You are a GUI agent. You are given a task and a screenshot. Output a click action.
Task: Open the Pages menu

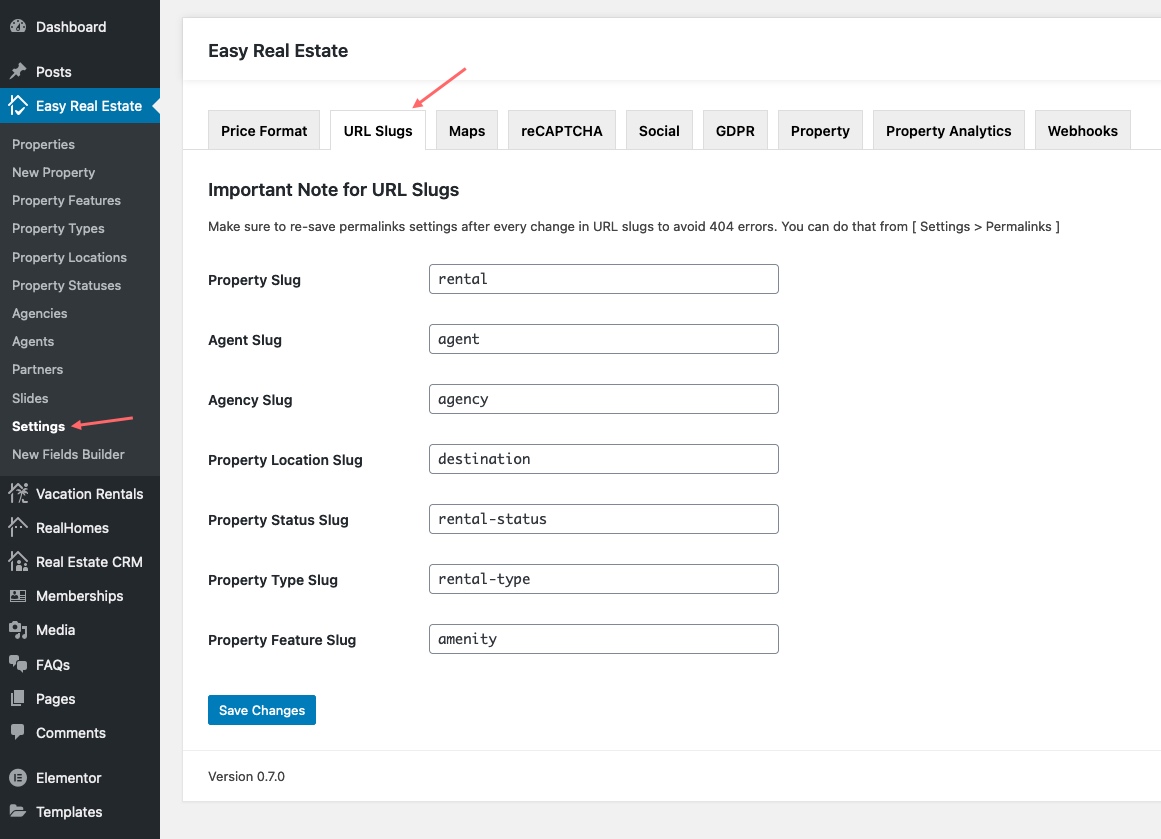80,698
